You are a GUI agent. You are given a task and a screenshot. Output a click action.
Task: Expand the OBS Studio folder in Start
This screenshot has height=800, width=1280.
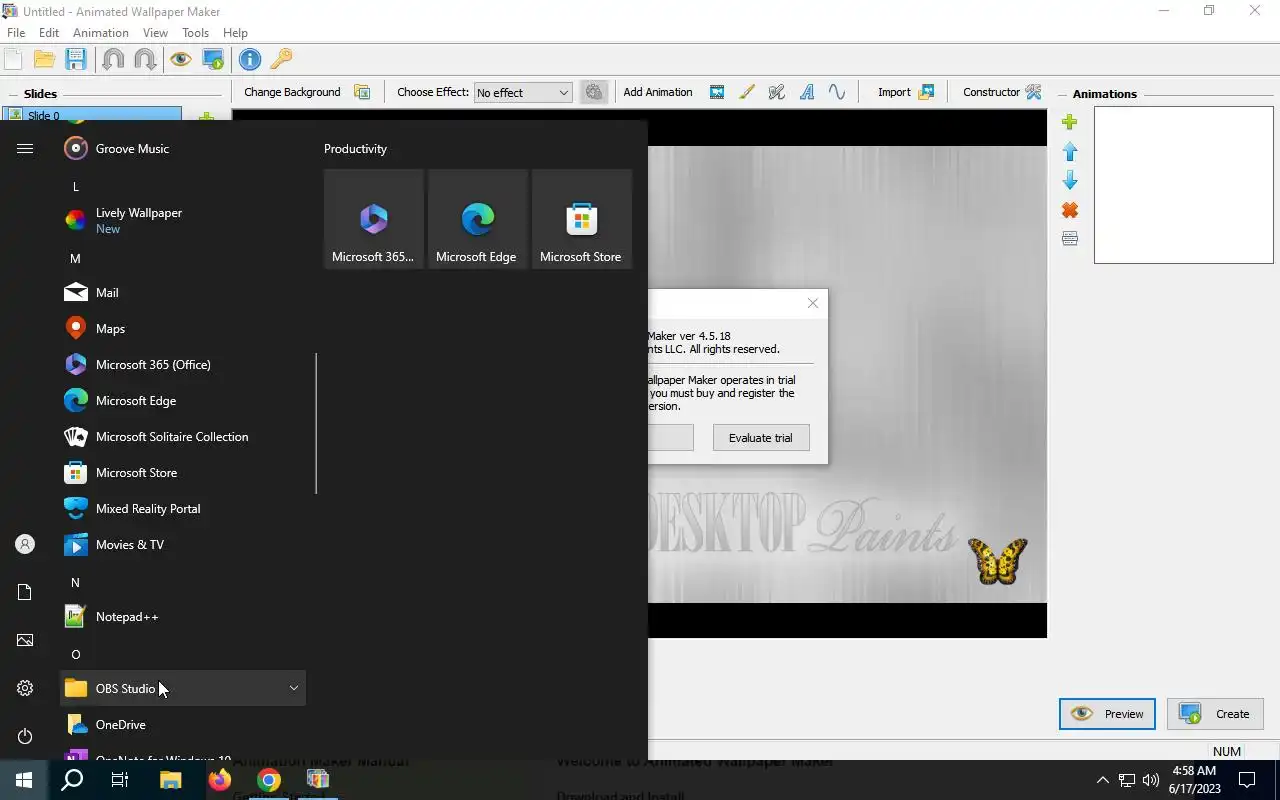[x=183, y=688]
